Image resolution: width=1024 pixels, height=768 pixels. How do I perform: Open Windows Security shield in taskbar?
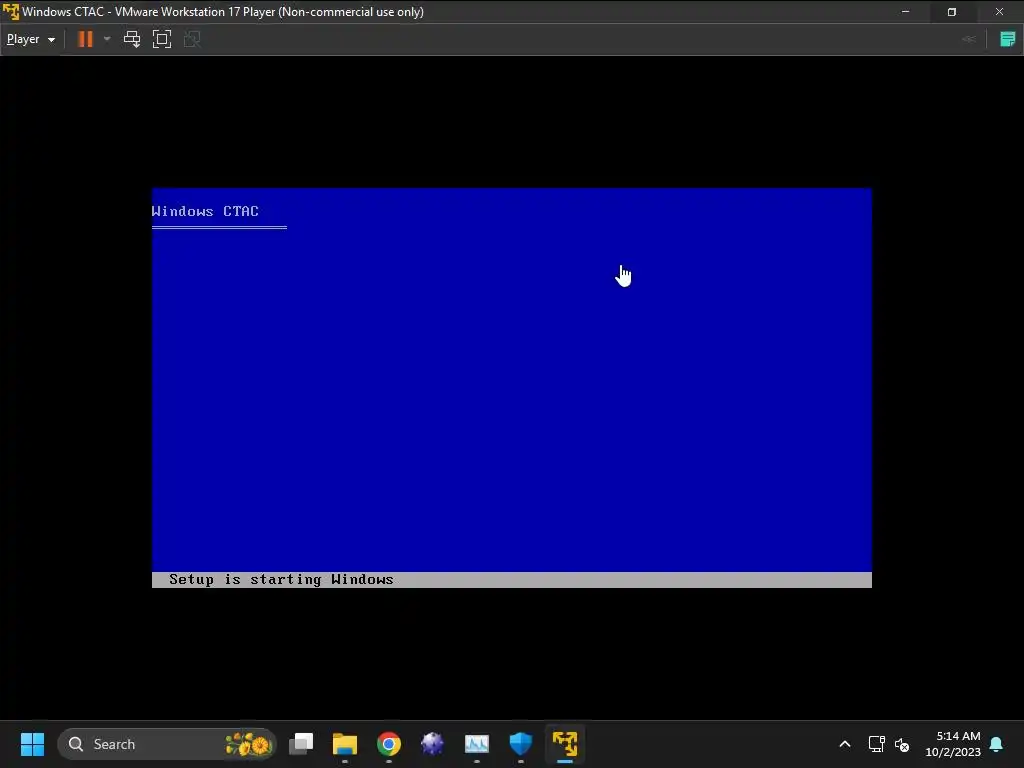click(x=520, y=744)
